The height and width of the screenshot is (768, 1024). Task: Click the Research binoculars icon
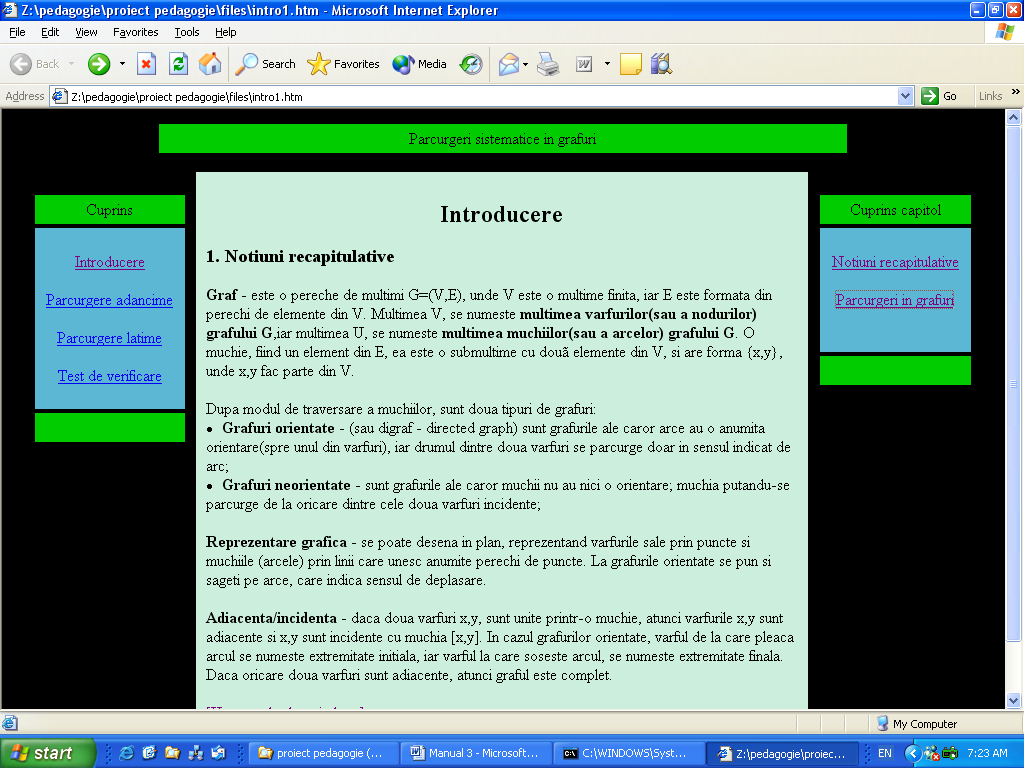(661, 64)
